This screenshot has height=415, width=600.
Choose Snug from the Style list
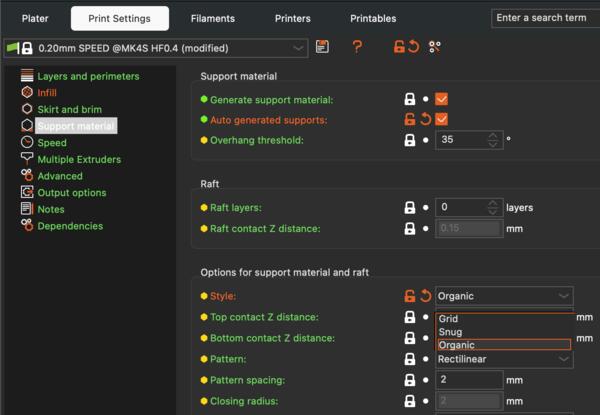(504, 332)
